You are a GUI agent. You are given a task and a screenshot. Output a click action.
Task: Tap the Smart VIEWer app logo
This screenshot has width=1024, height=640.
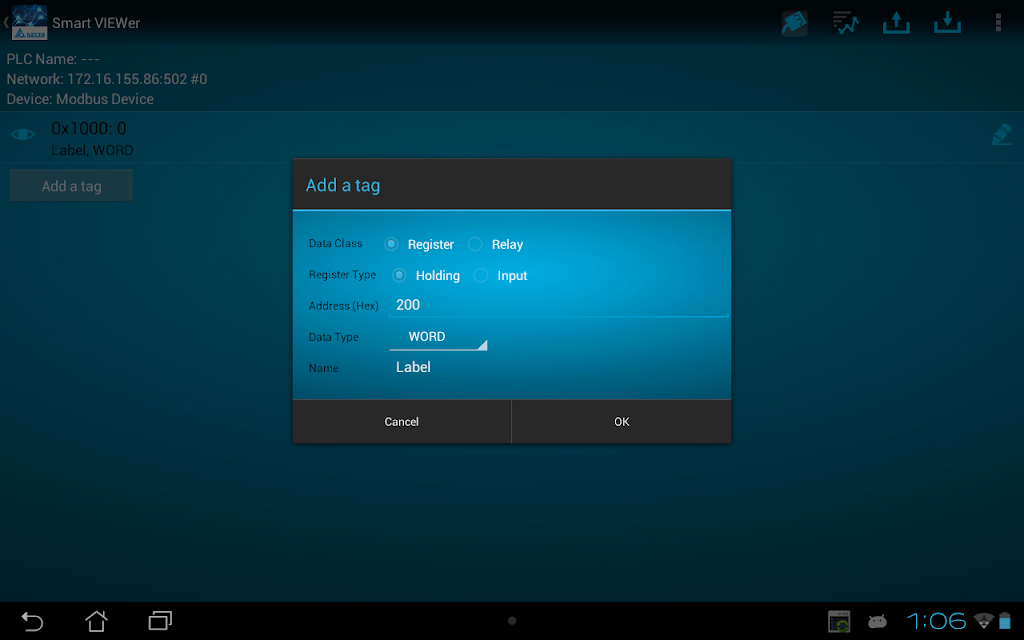coord(29,23)
